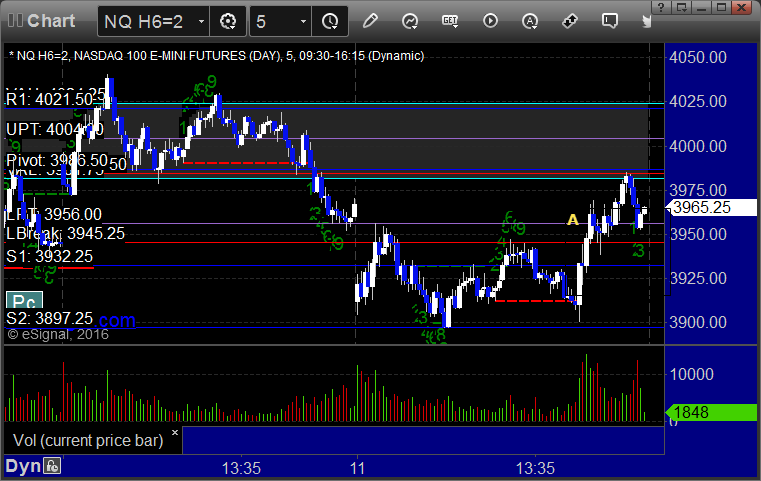Click the 3925.00 price axis label
The image size is (761, 481).
click(698, 279)
